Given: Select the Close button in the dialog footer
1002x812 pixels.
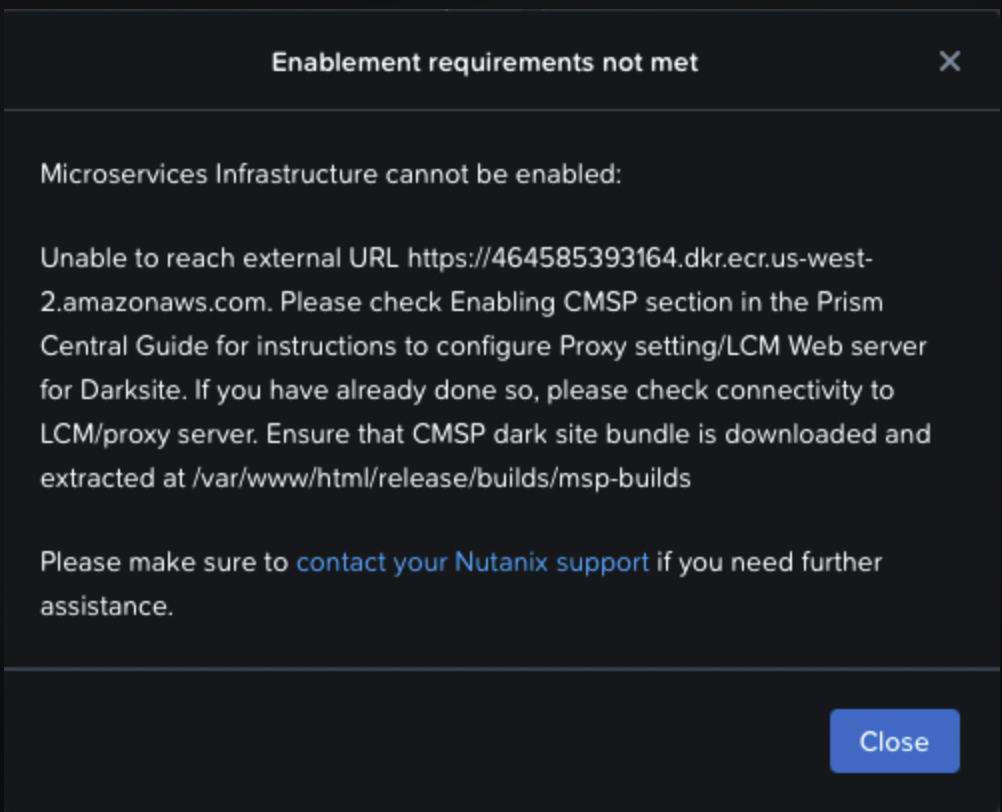Looking at the screenshot, I should point(893,741).
